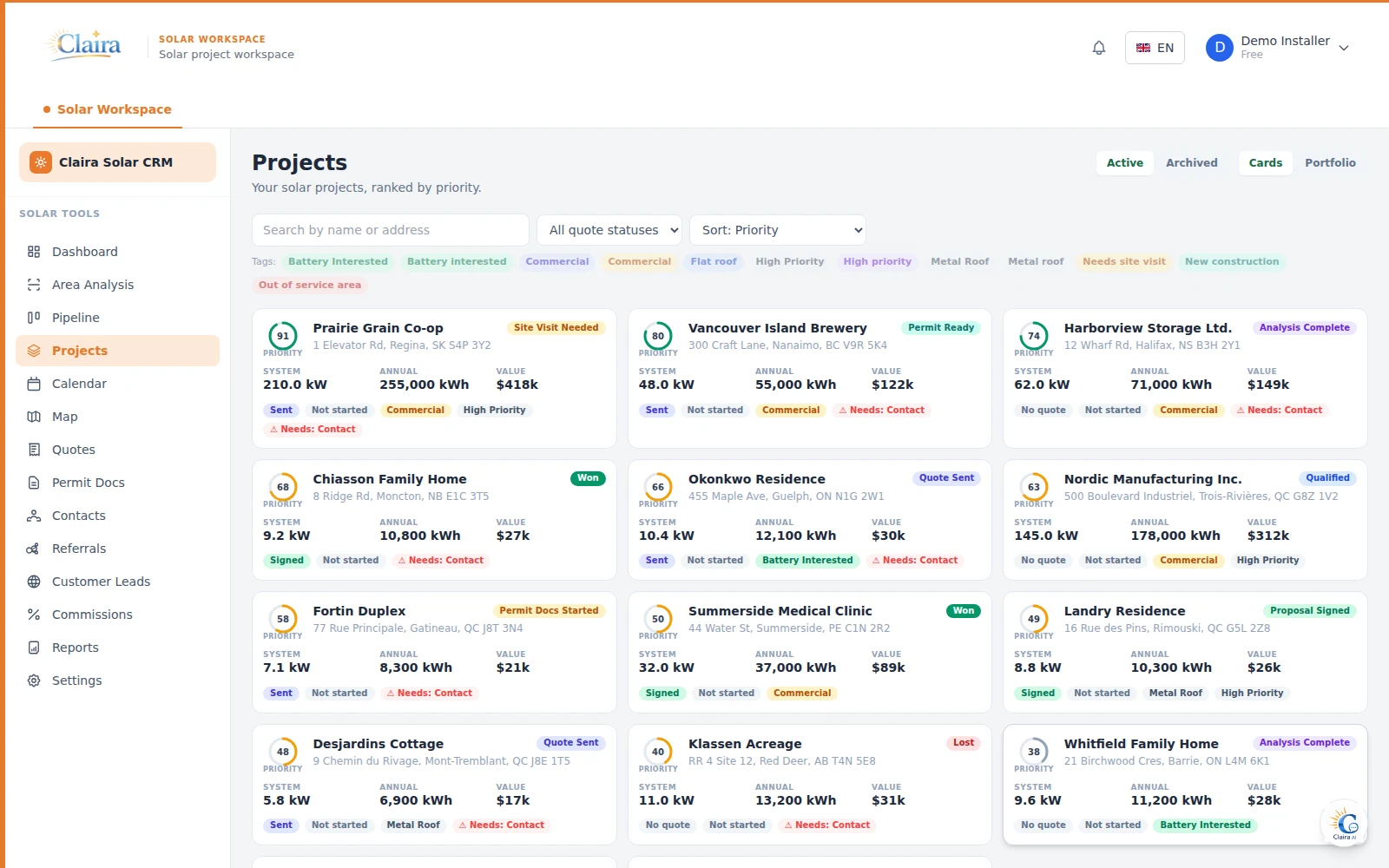Open the notifications bell

[1099, 48]
